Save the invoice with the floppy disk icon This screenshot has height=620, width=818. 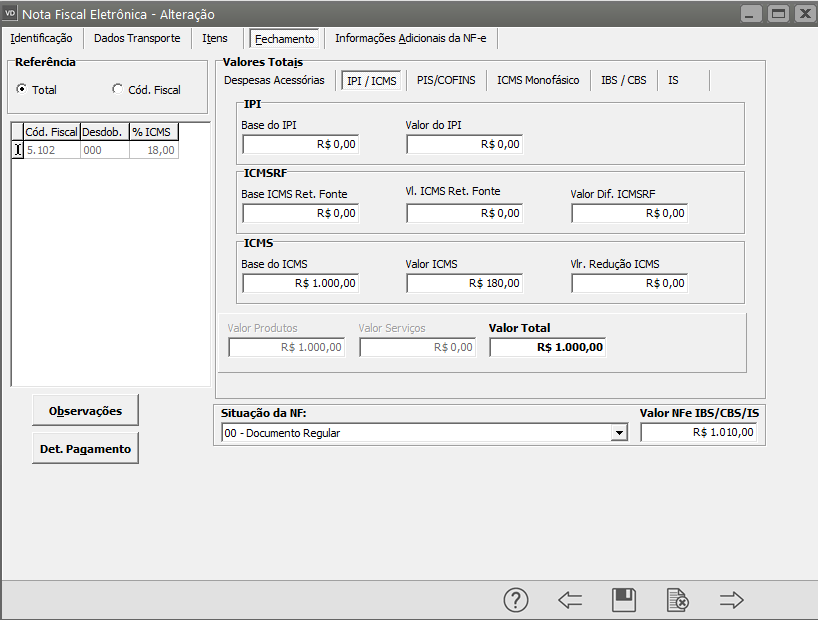click(624, 600)
